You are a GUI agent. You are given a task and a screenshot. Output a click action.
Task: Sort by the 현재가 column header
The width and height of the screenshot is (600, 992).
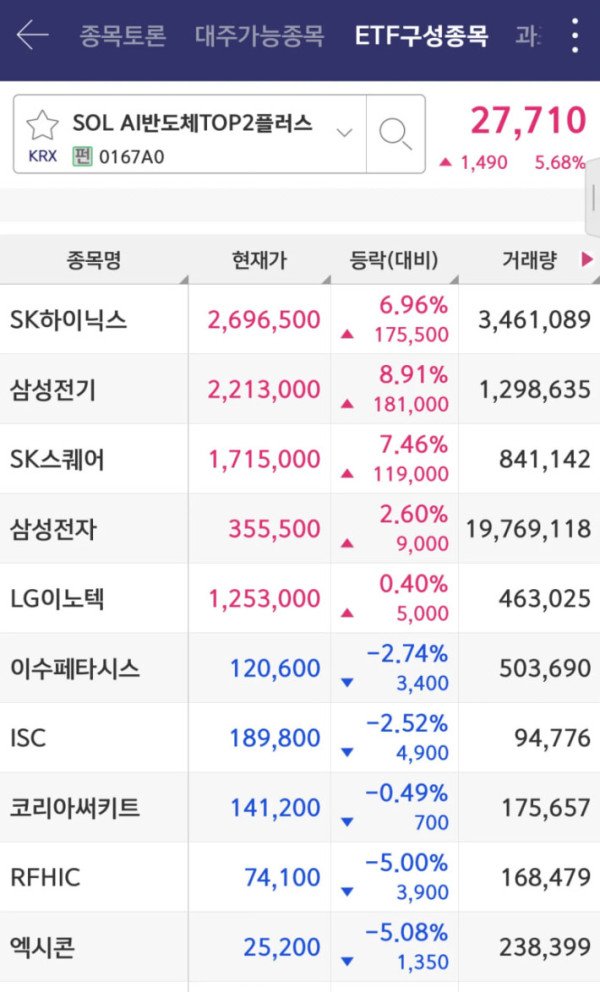259,259
